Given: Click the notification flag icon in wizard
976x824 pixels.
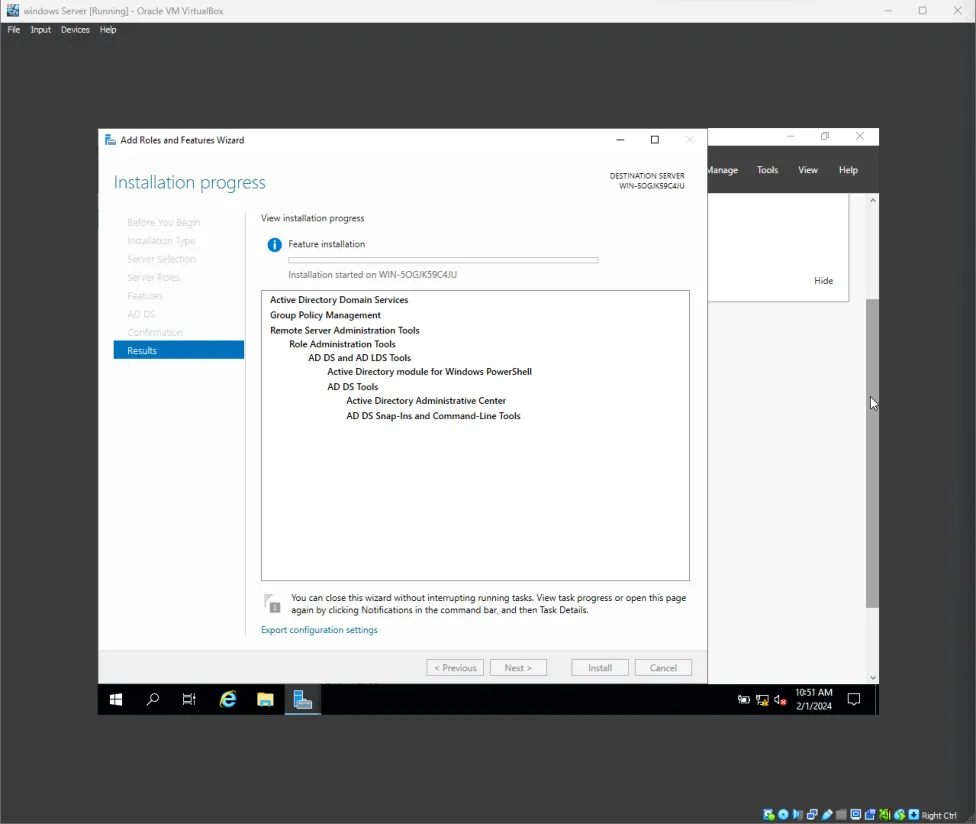Looking at the screenshot, I should 272,603.
